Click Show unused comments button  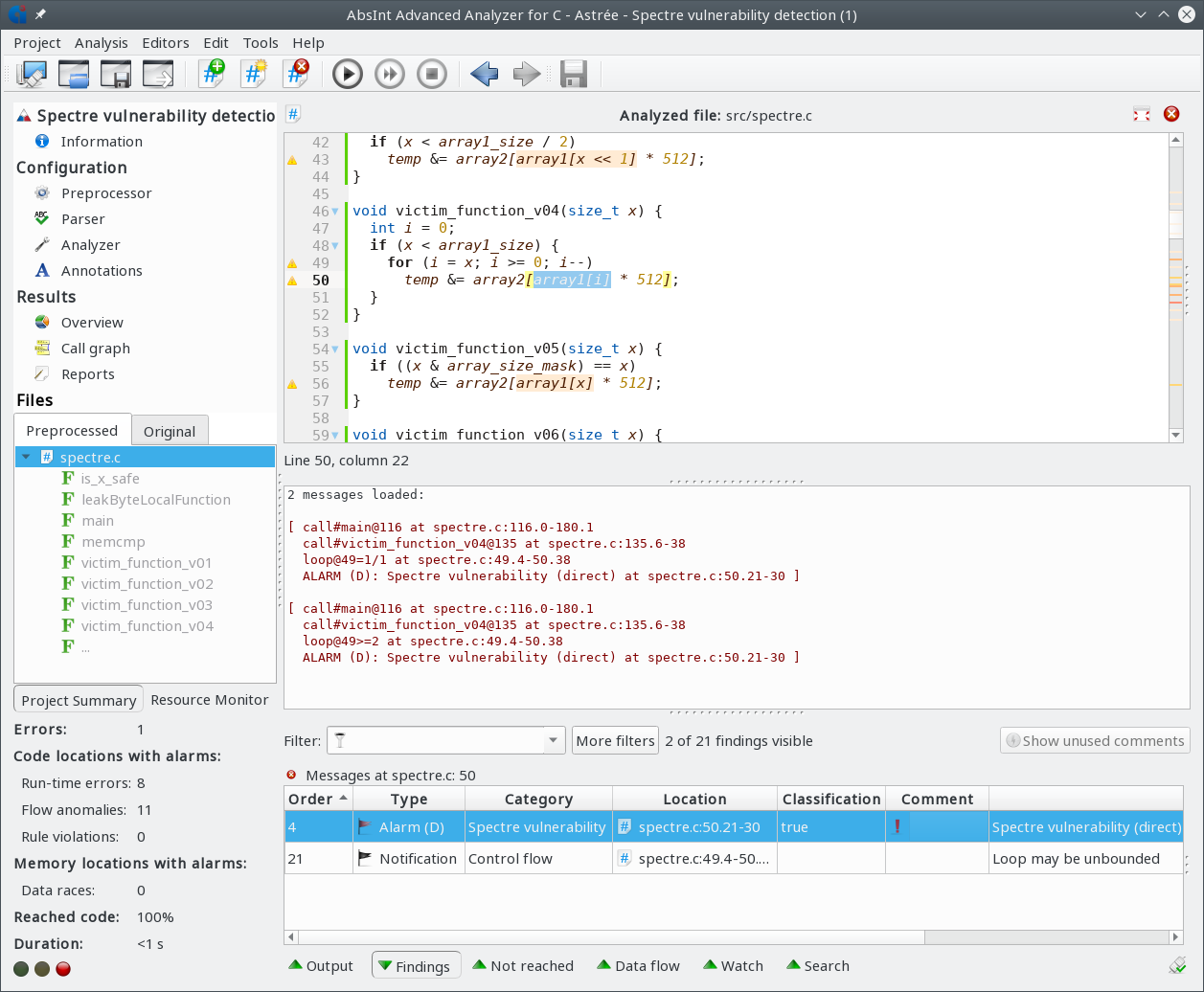1095,740
